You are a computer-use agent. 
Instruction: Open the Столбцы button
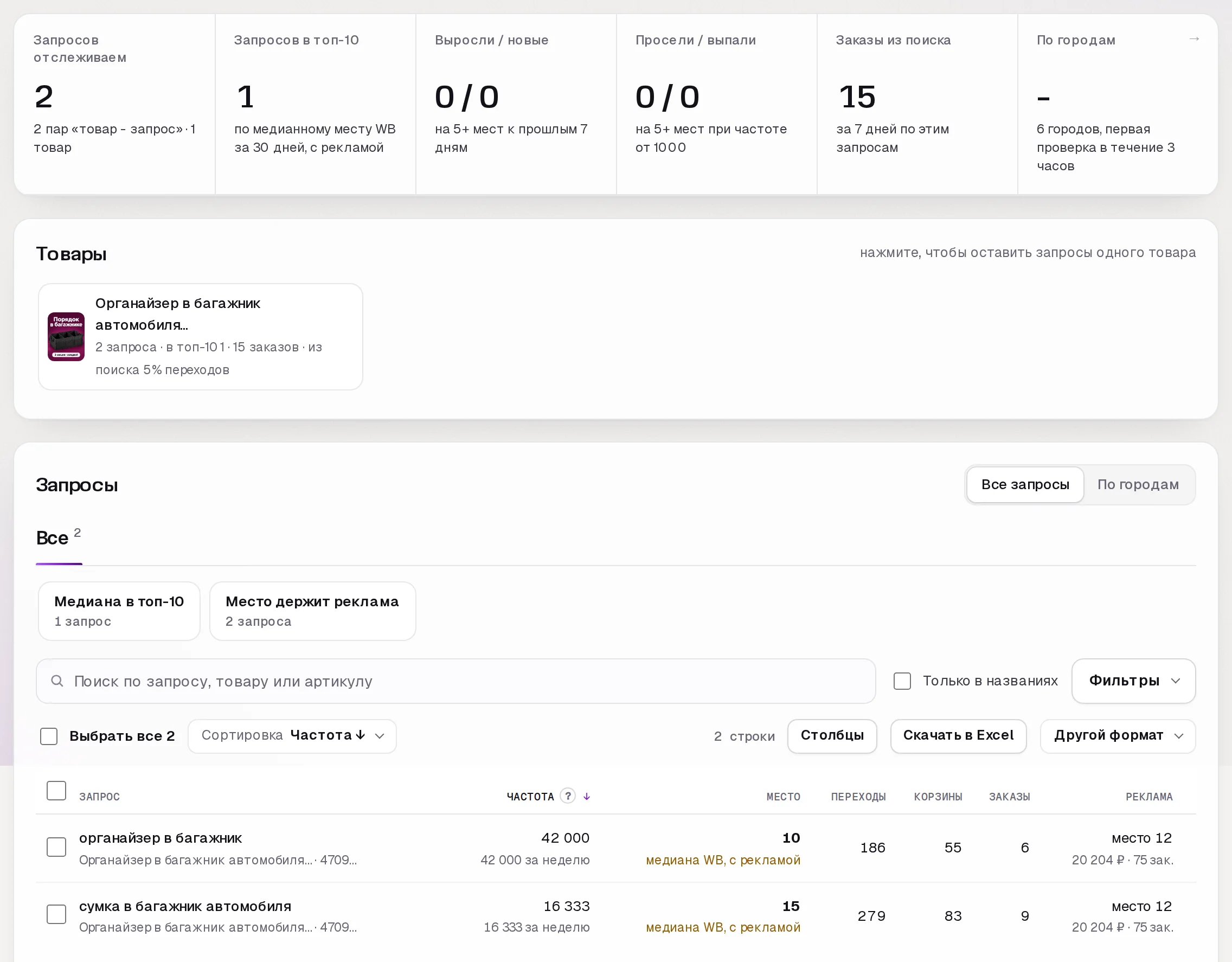click(x=832, y=736)
